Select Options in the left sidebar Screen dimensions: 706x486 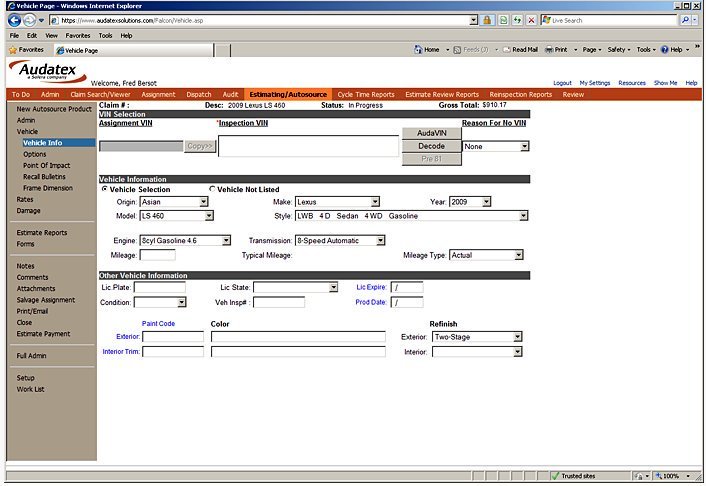[35, 154]
